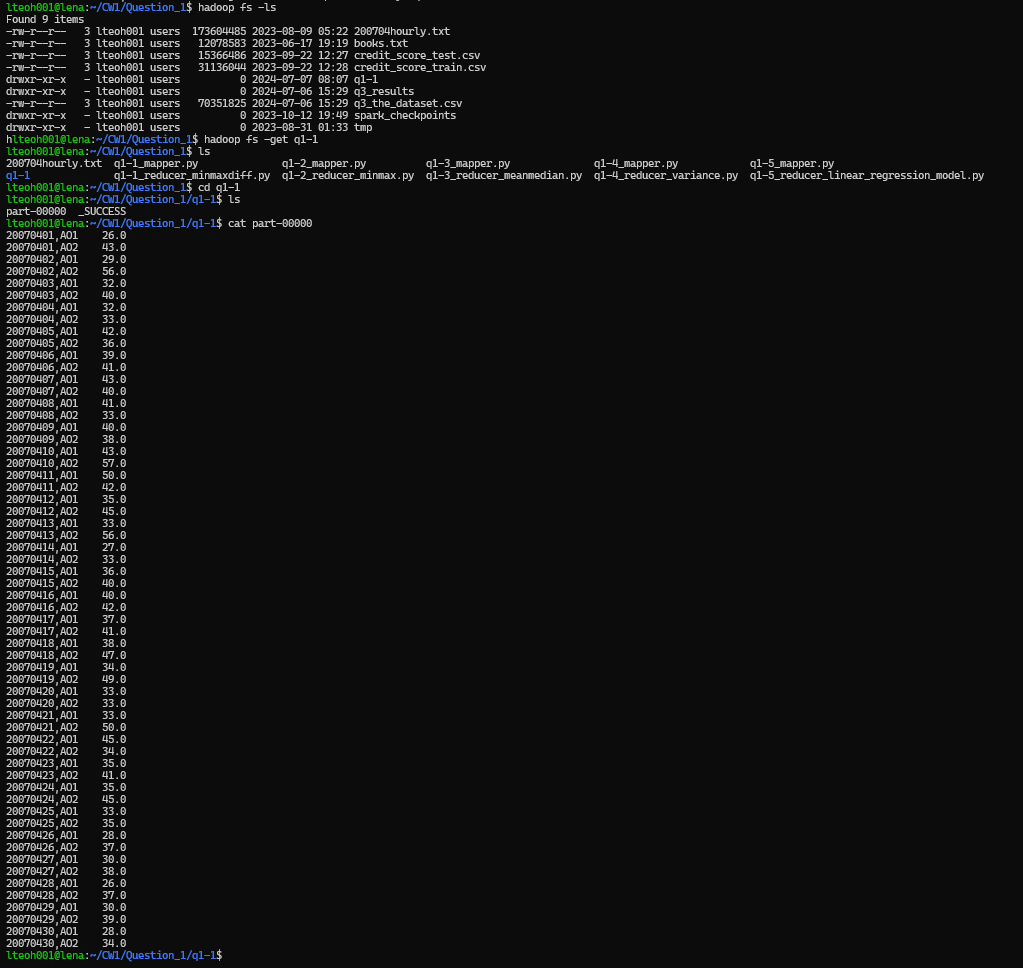Click q1-3_reducer_meanmedian.py file name
The width and height of the screenshot is (1023, 968).
click(504, 175)
